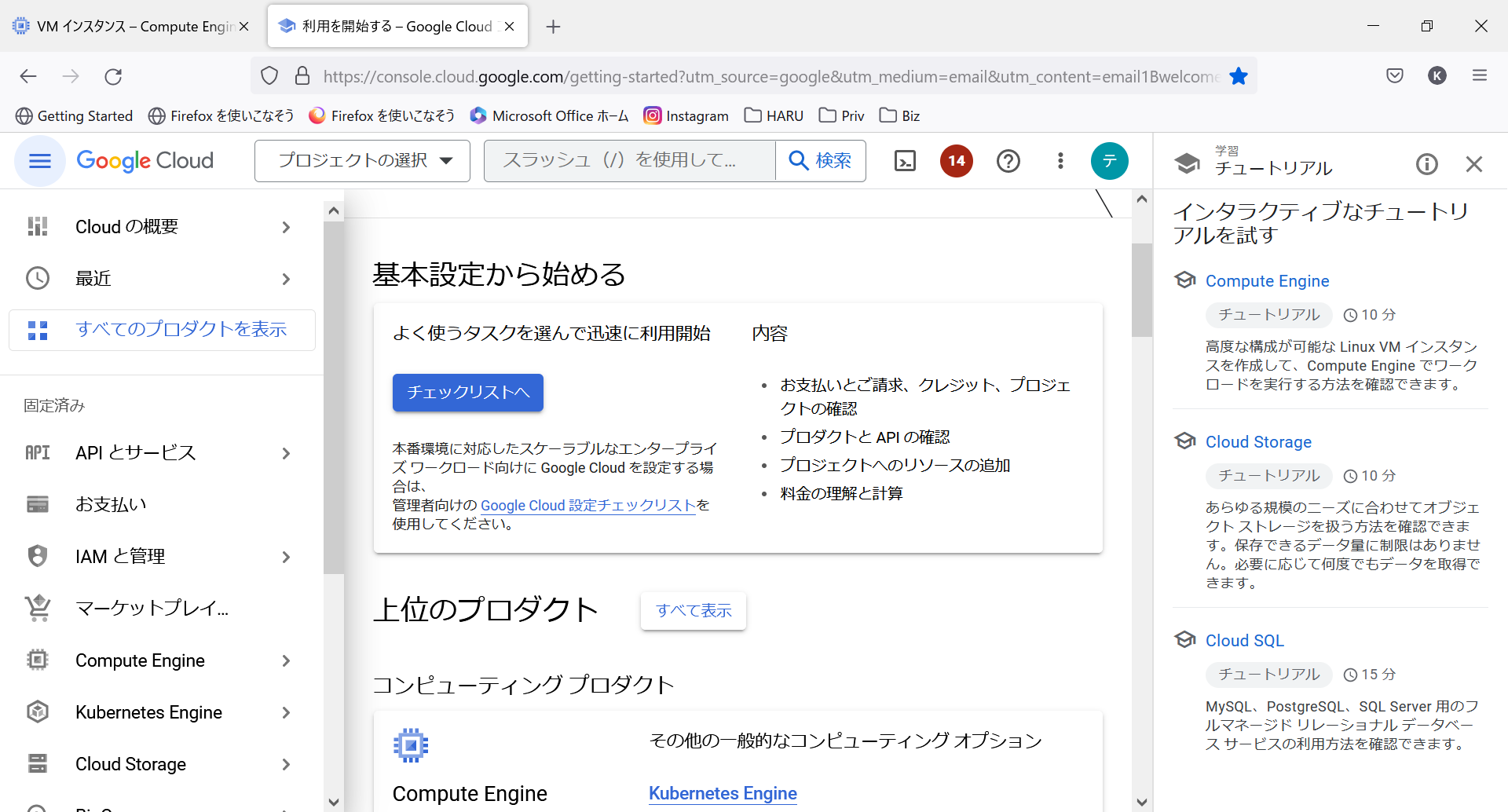Open the Compute Engine tutorial link
The width and height of the screenshot is (1508, 812).
click(x=1267, y=281)
